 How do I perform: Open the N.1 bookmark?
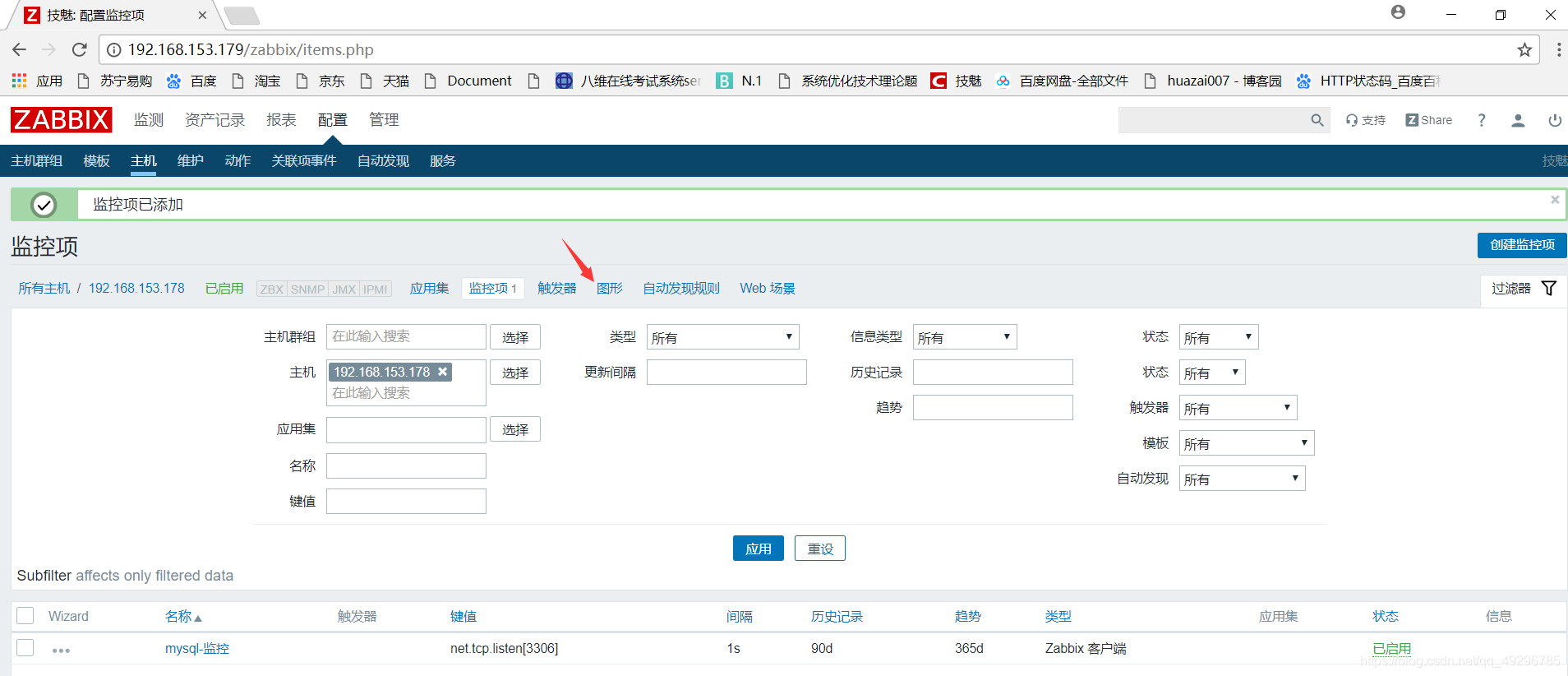(x=740, y=81)
